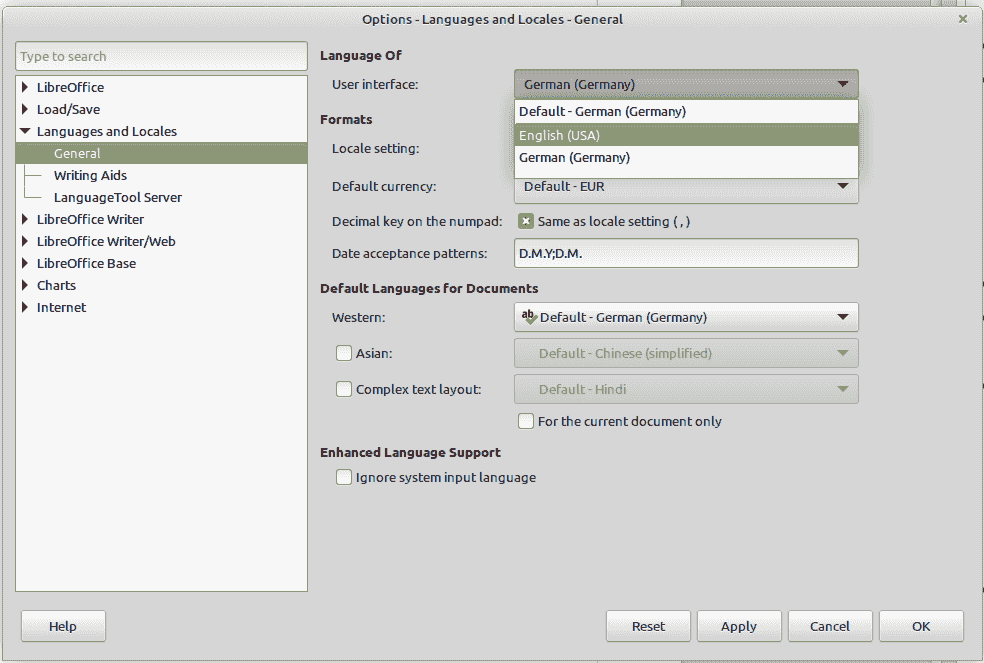
Task: Confirm settings with OK
Action: coord(921,626)
